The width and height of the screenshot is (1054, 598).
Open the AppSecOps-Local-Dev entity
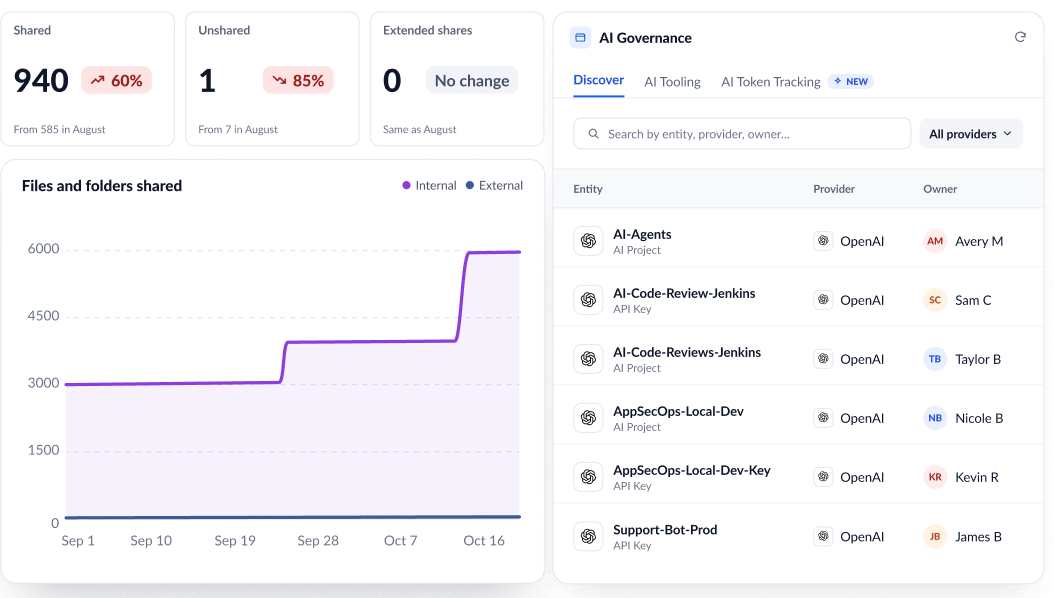click(x=678, y=412)
